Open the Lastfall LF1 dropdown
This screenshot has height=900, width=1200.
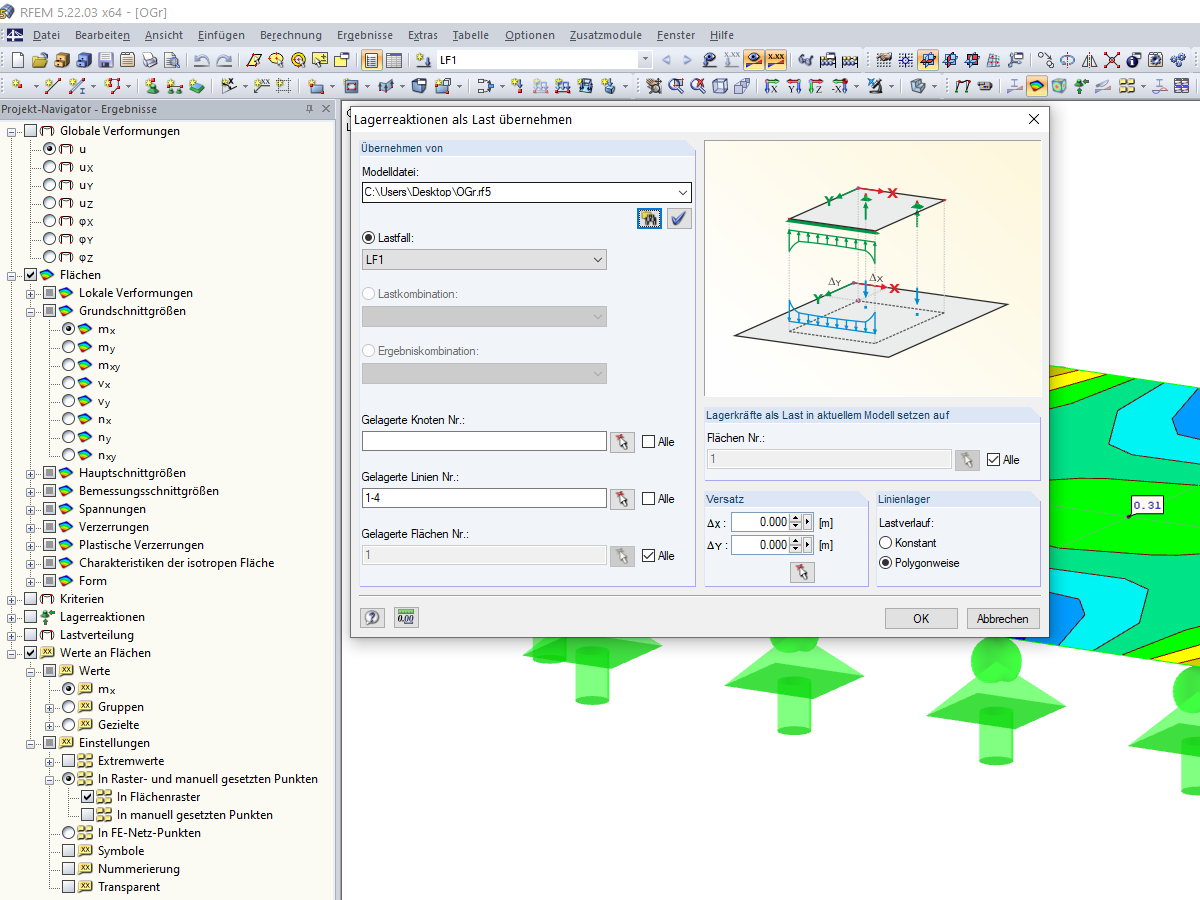click(598, 260)
